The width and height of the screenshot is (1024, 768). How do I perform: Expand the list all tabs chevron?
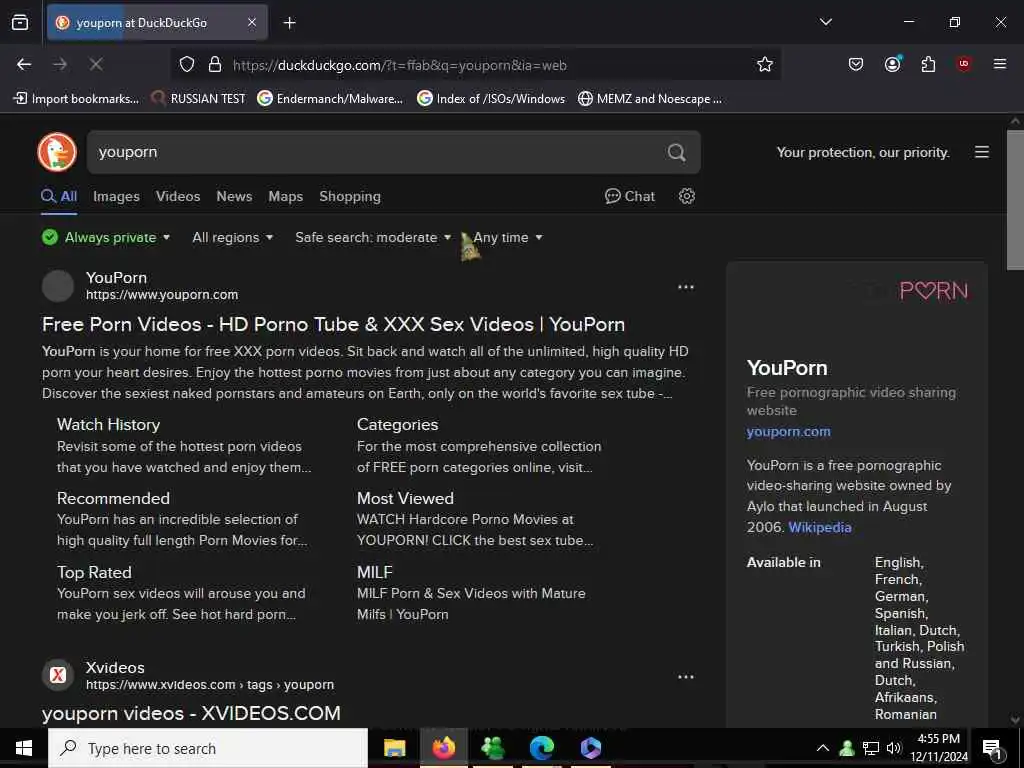click(825, 22)
